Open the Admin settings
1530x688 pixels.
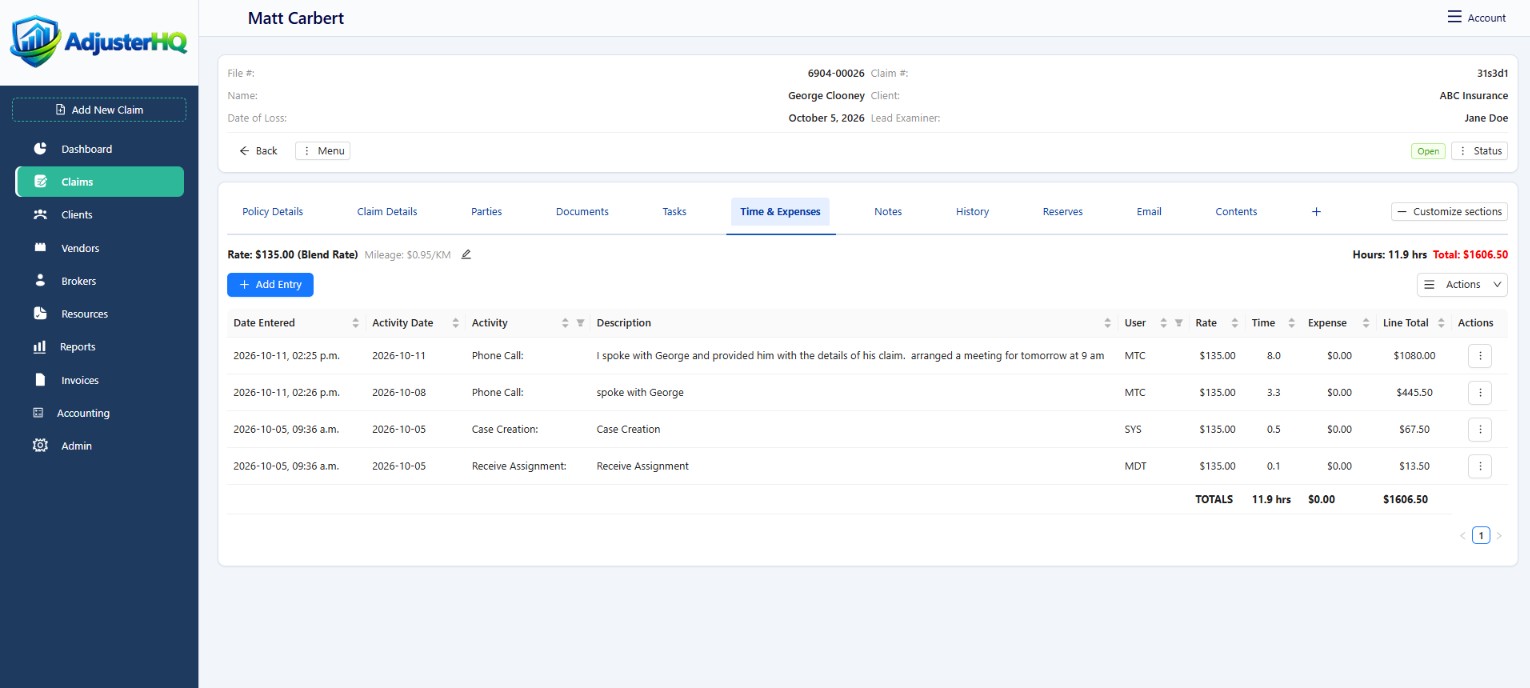coord(76,446)
